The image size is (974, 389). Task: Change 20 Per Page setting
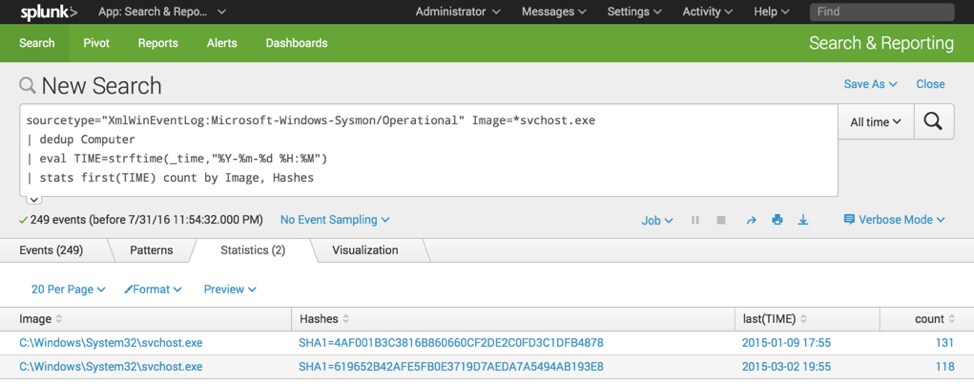pyautogui.click(x=68, y=290)
